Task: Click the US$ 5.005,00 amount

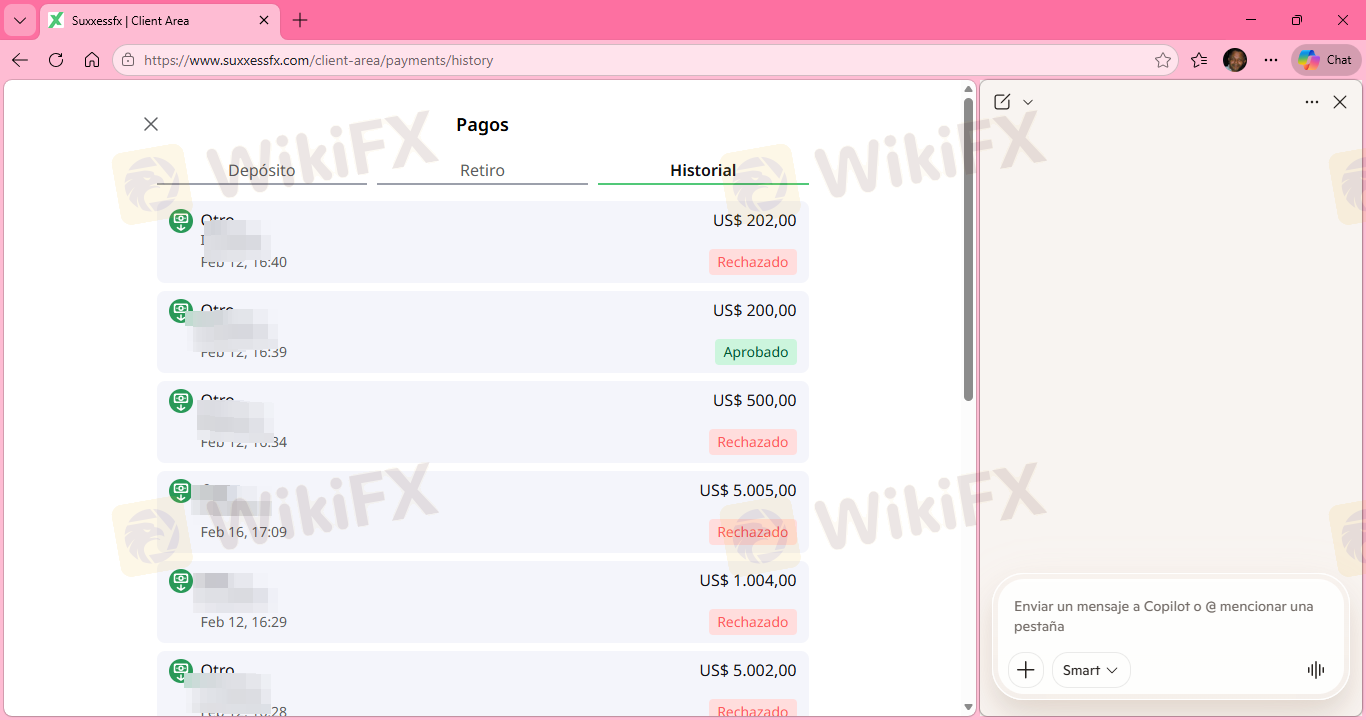Action: coord(748,490)
